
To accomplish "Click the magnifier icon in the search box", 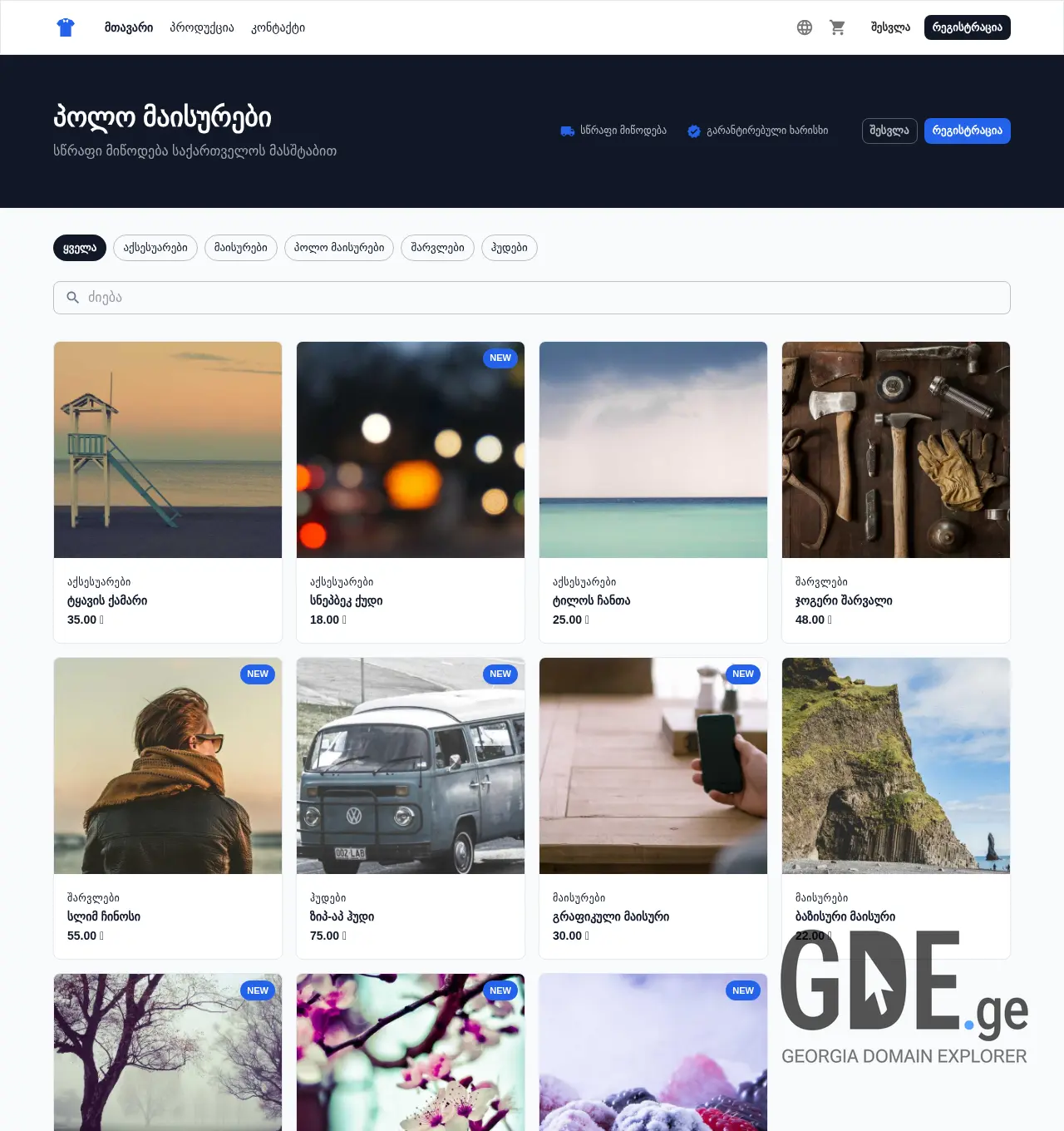I will (x=73, y=298).
